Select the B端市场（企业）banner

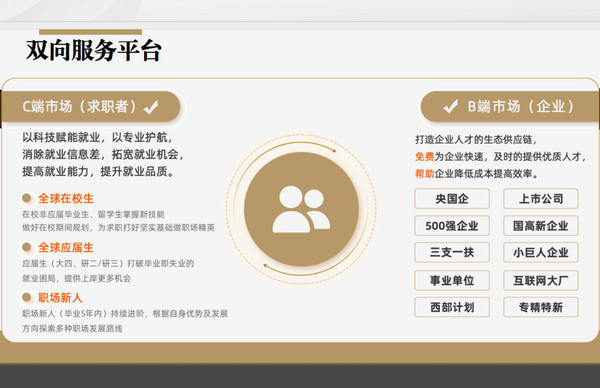pyautogui.click(x=510, y=106)
